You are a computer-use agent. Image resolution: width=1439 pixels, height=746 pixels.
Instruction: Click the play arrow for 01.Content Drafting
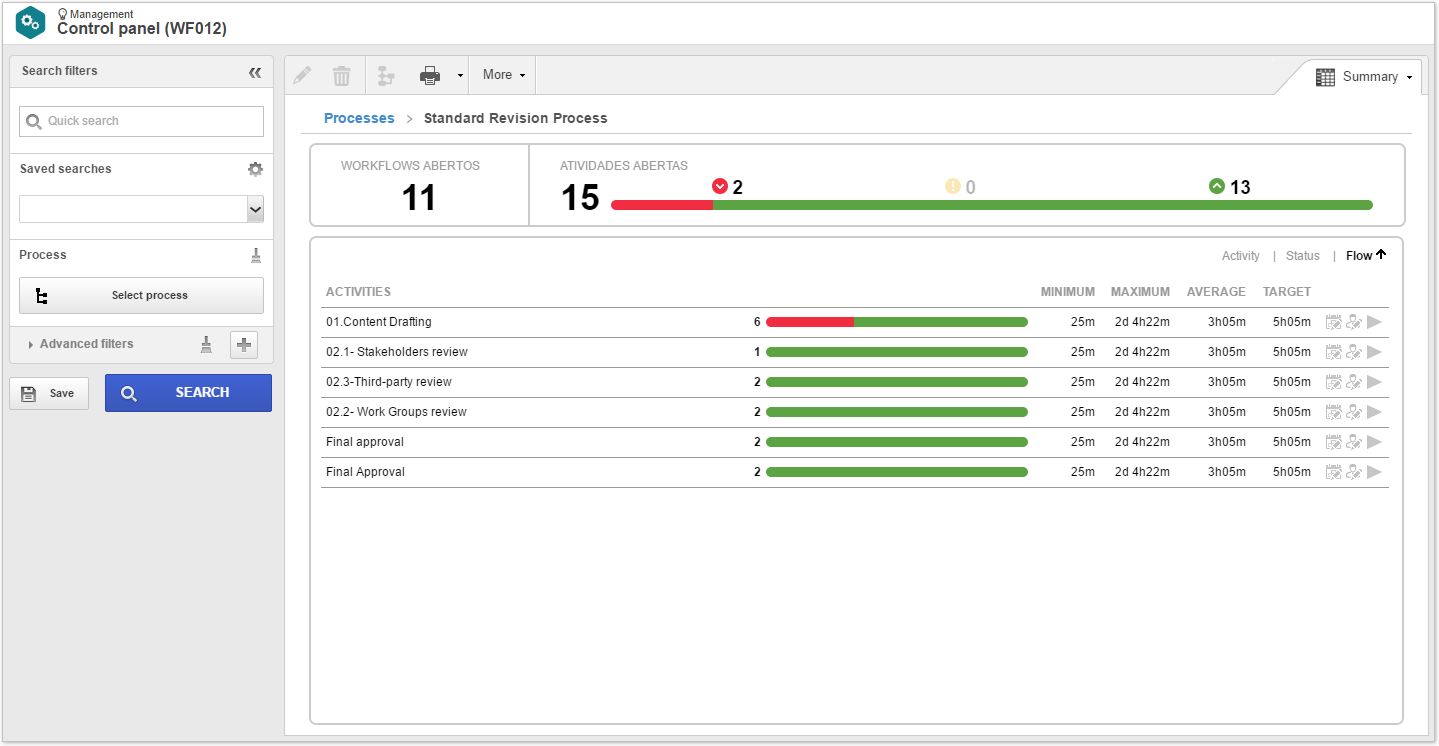click(1375, 322)
